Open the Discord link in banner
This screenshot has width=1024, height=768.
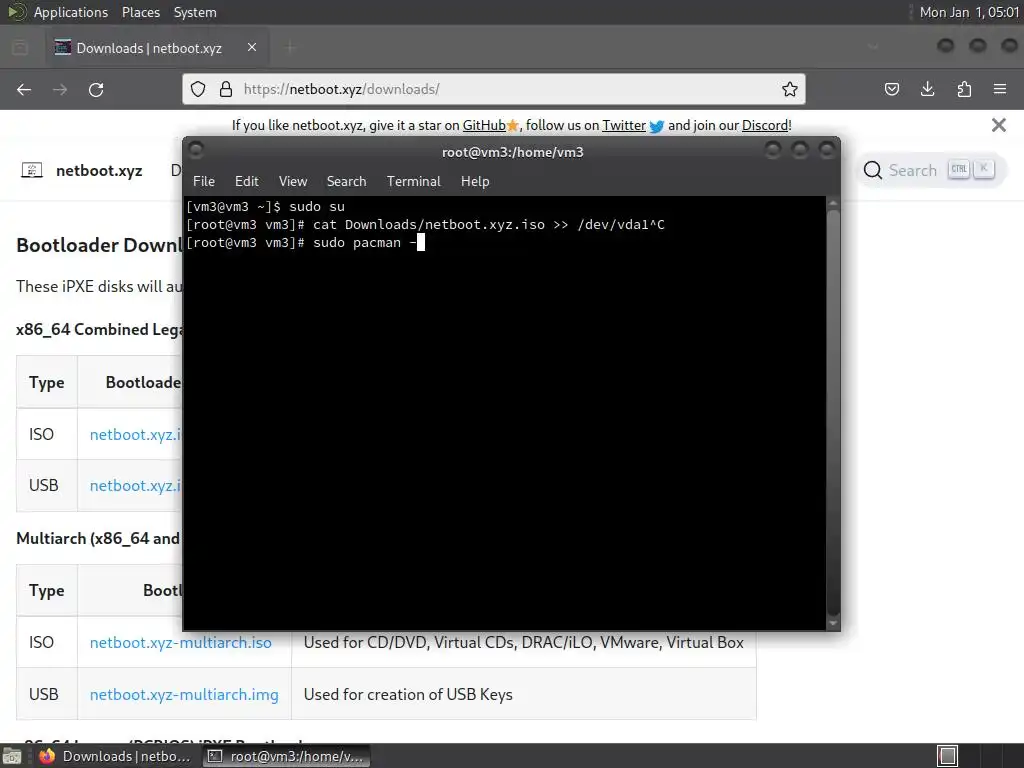coord(765,125)
